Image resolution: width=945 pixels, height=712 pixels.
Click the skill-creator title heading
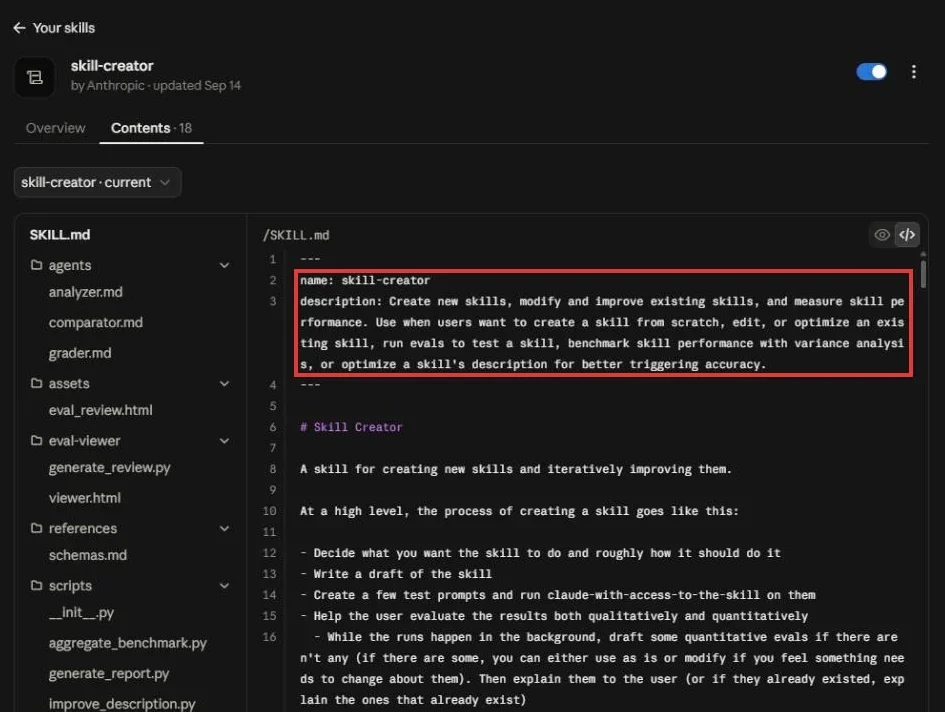pyautogui.click(x=112, y=66)
